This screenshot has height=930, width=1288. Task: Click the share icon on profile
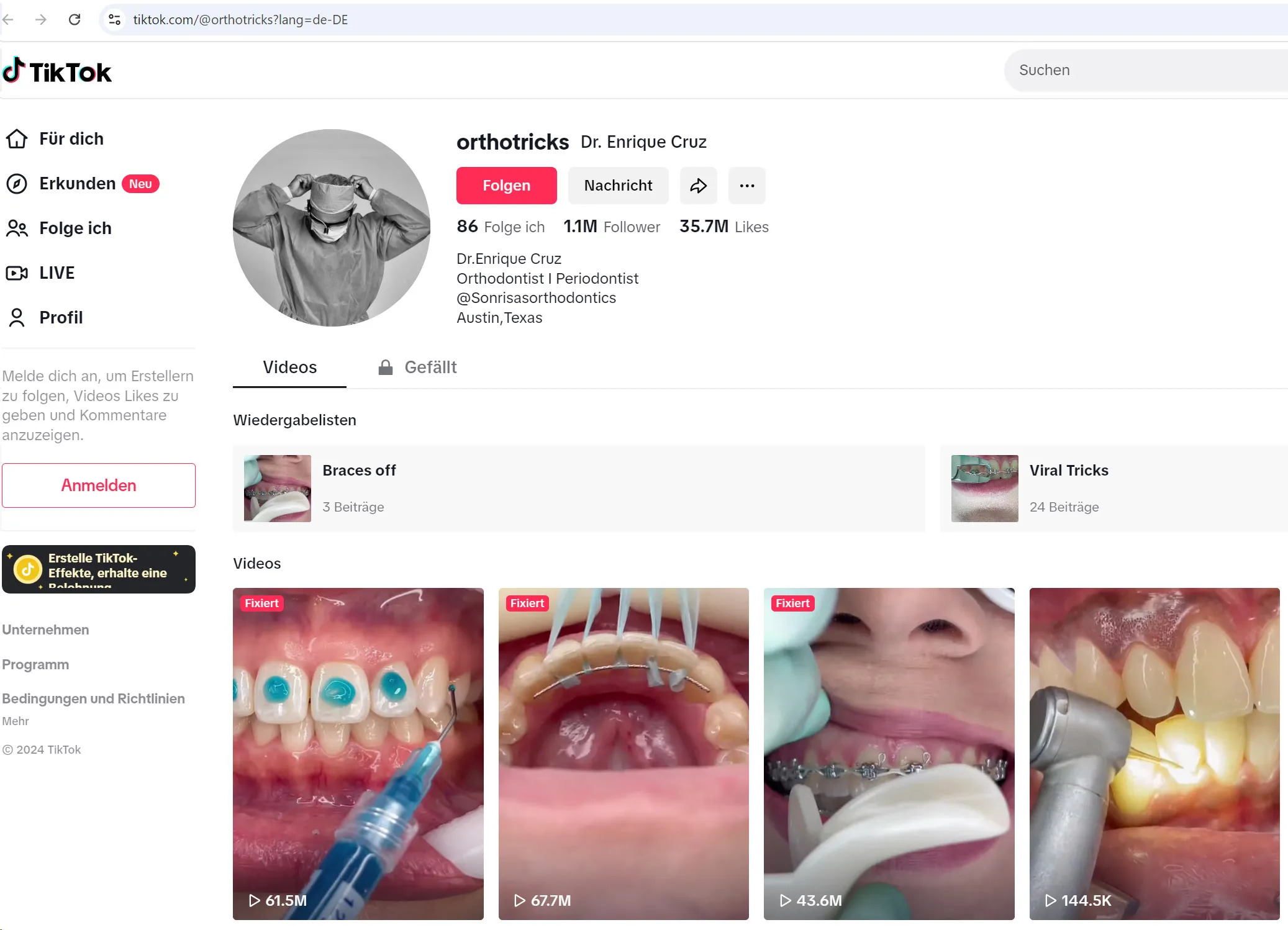tap(698, 185)
